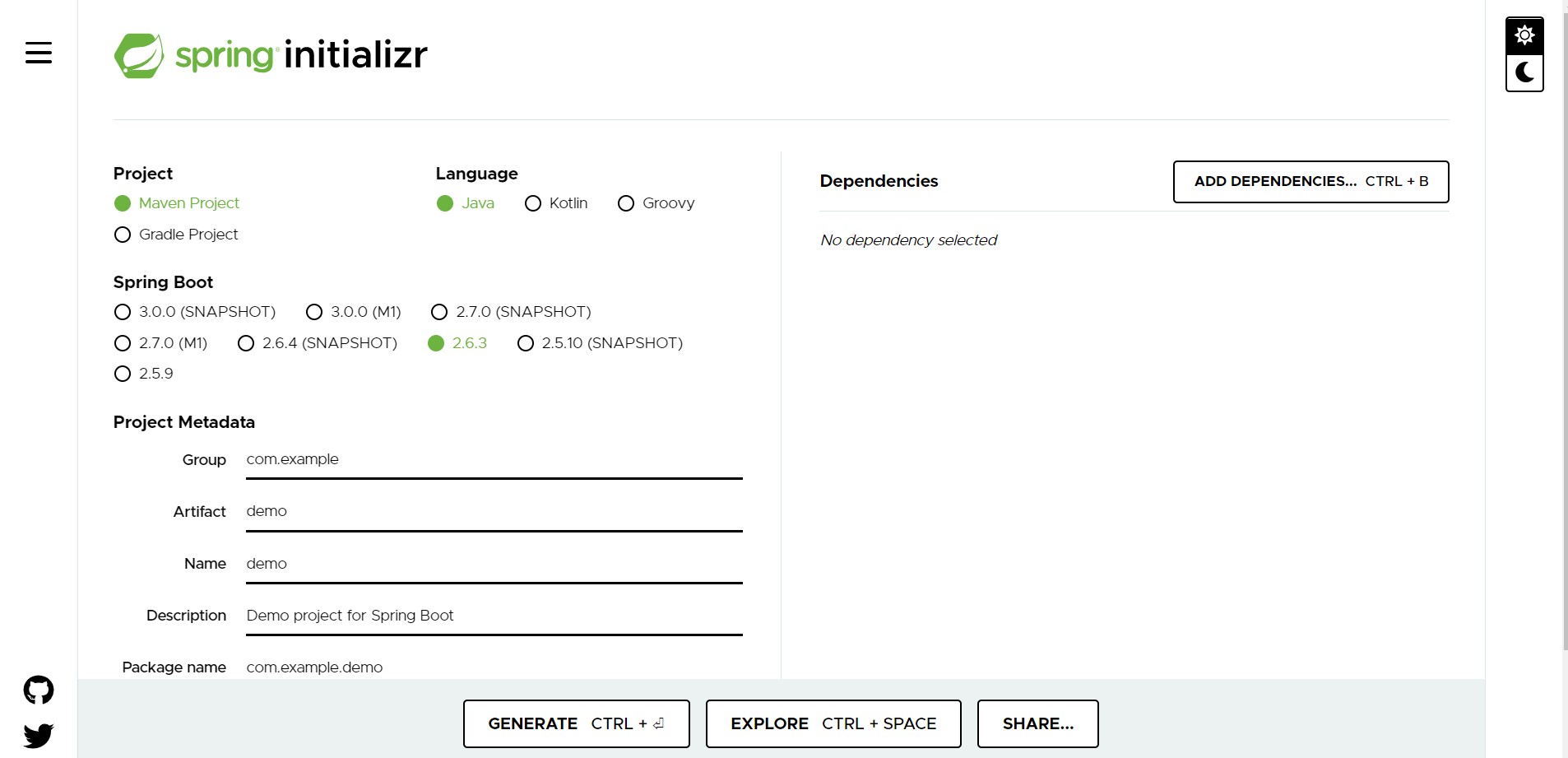
Task: Select Spring Boot 2.5.10 (SNAPSHOT)
Action: tap(600, 343)
